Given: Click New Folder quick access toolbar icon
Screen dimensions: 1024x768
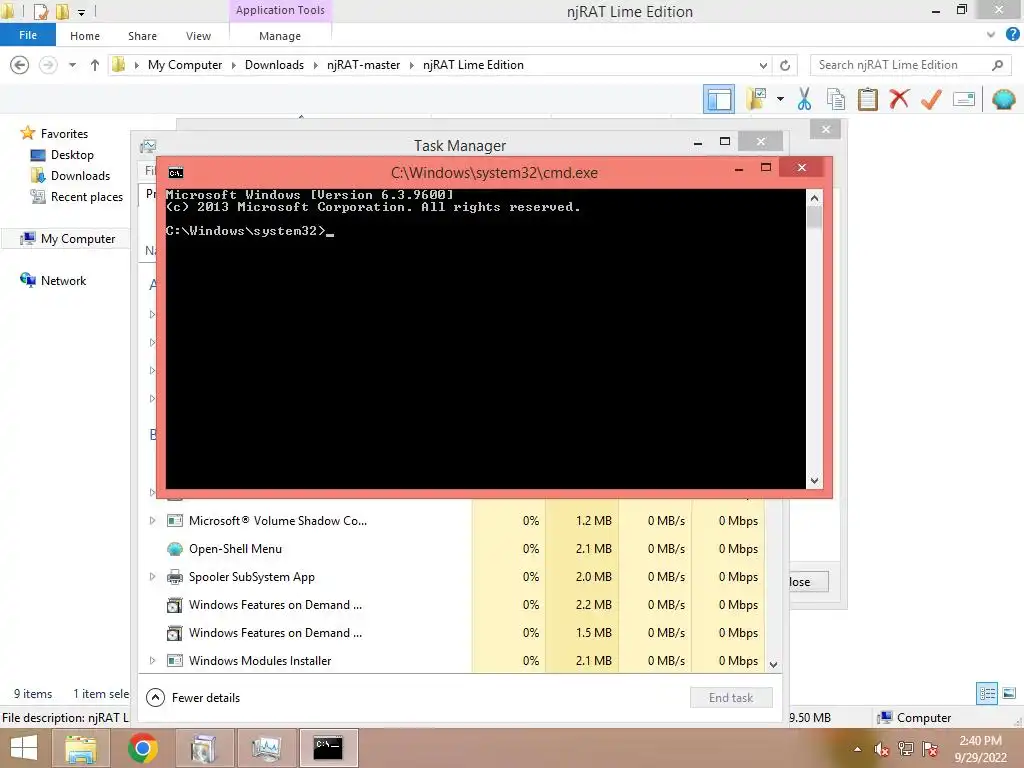Looking at the screenshot, I should [62, 11].
